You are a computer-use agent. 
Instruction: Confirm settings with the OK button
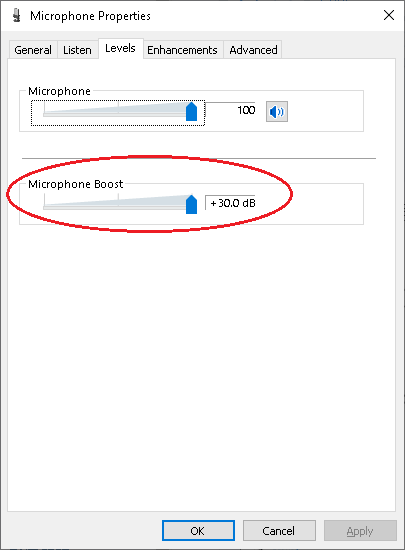(198, 531)
